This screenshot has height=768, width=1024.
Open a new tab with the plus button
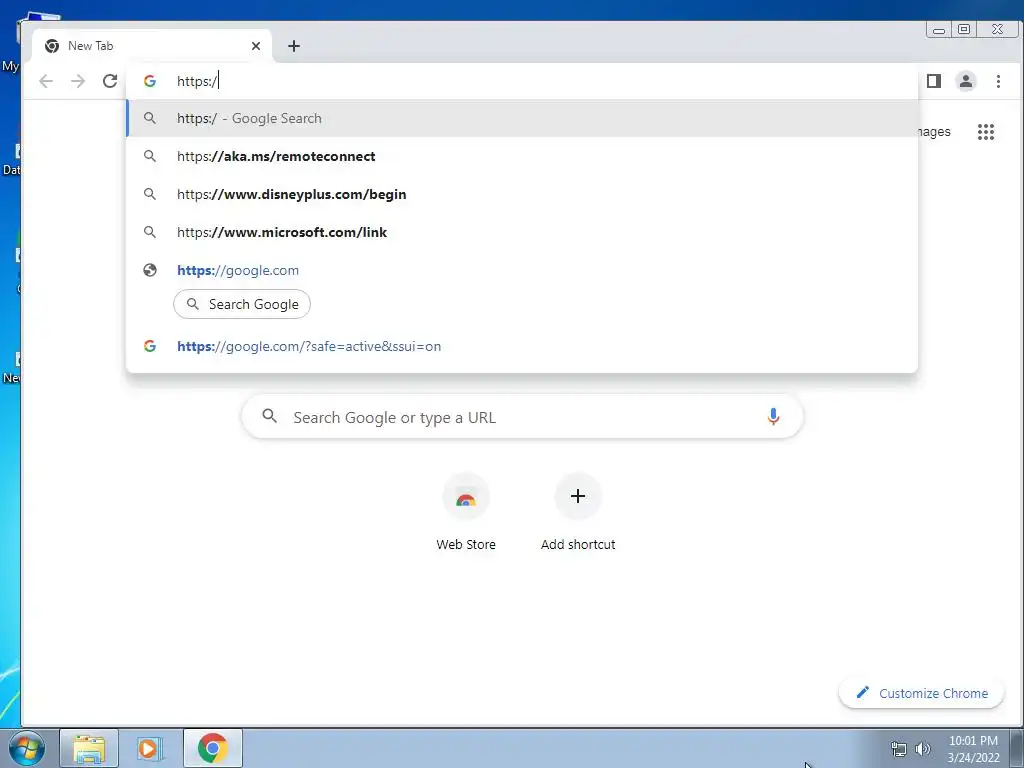pyautogui.click(x=294, y=46)
